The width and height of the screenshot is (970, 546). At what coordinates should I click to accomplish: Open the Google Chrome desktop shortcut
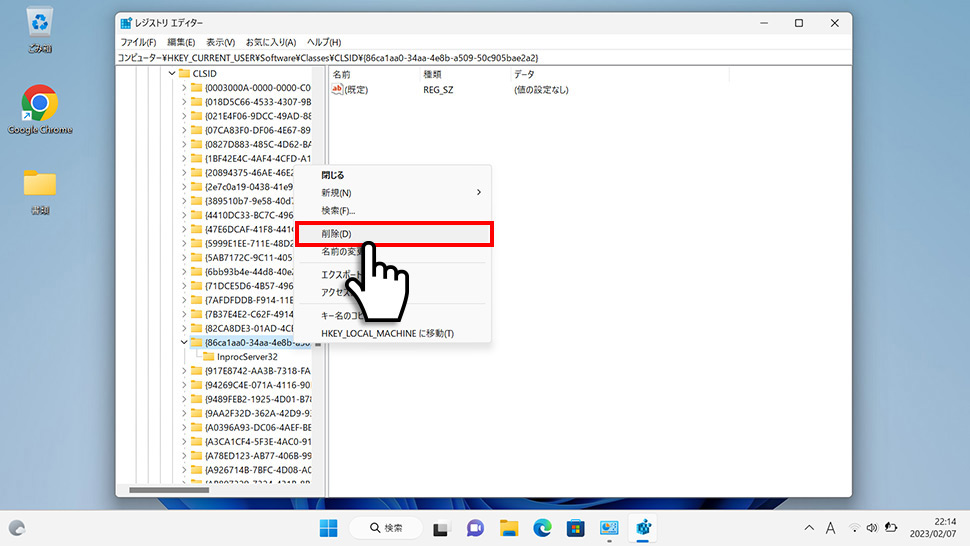pyautogui.click(x=40, y=109)
